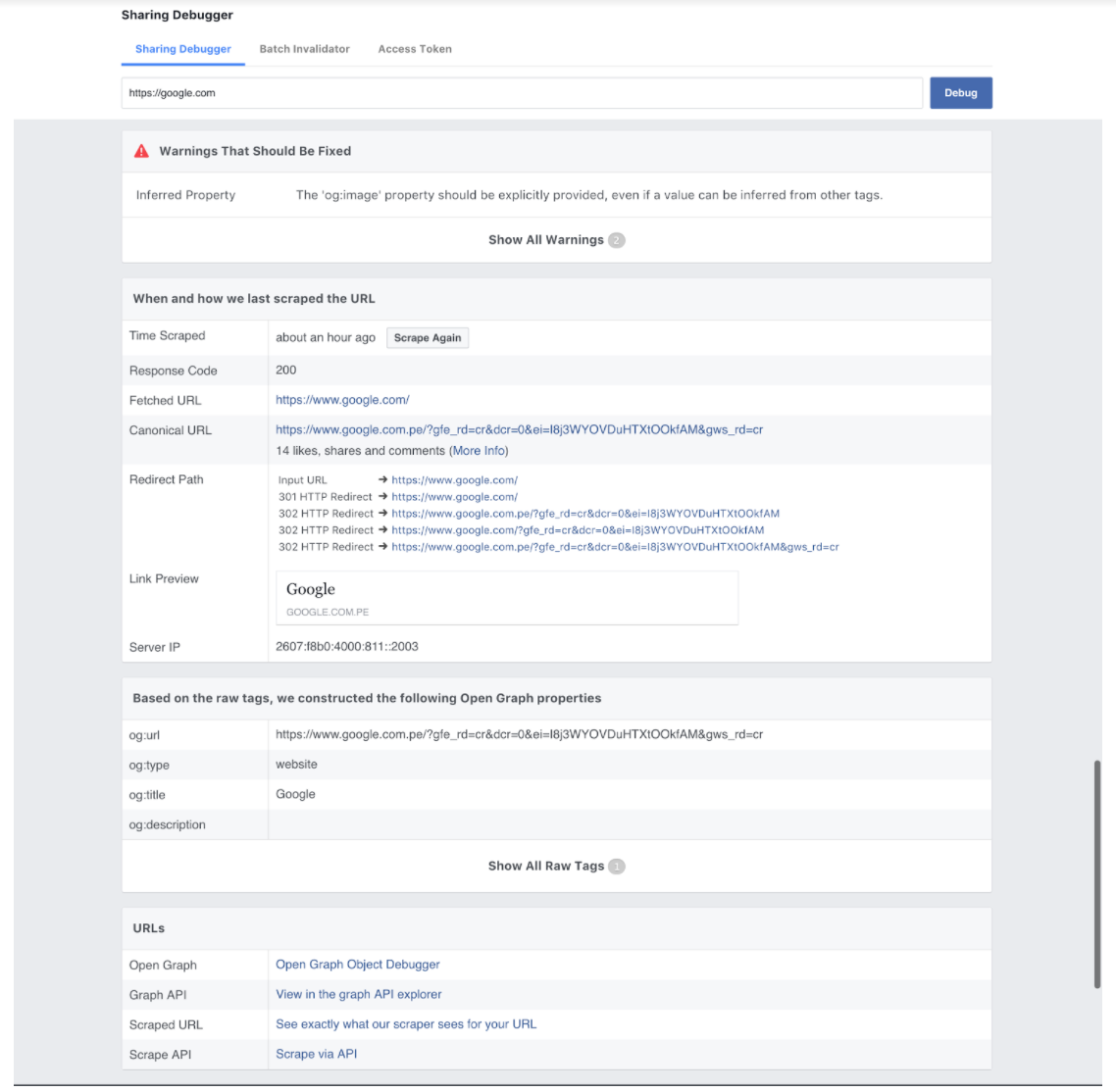Click the More Info link
The image size is (1116, 1092).
(x=479, y=451)
